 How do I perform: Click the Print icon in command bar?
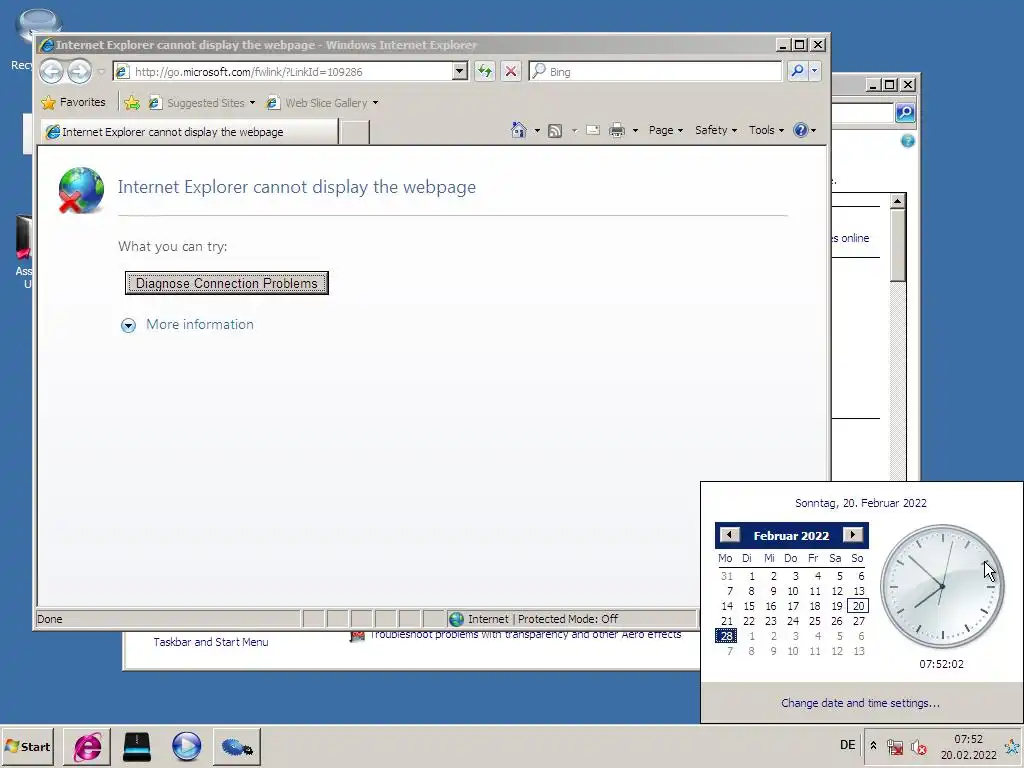(x=617, y=131)
